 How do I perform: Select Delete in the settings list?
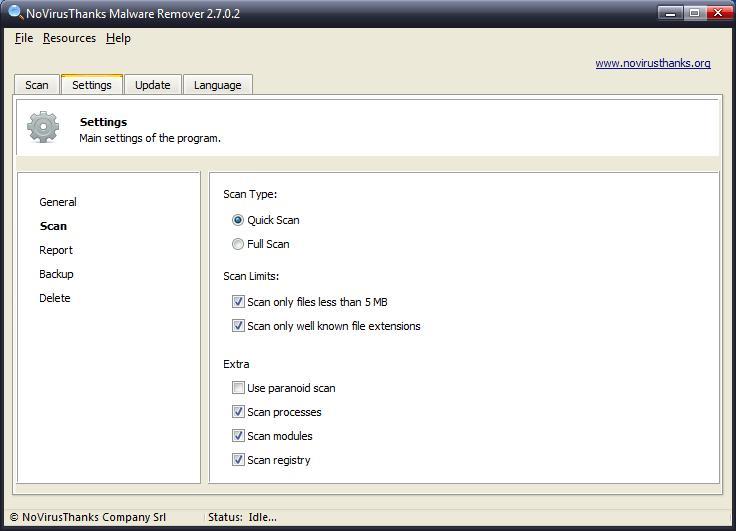[x=54, y=298]
